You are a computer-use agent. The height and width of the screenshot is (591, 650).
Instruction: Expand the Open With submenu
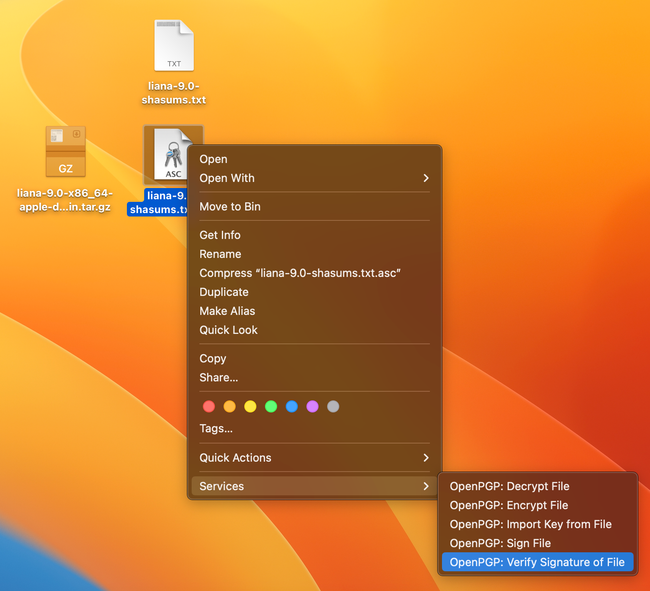(x=314, y=178)
